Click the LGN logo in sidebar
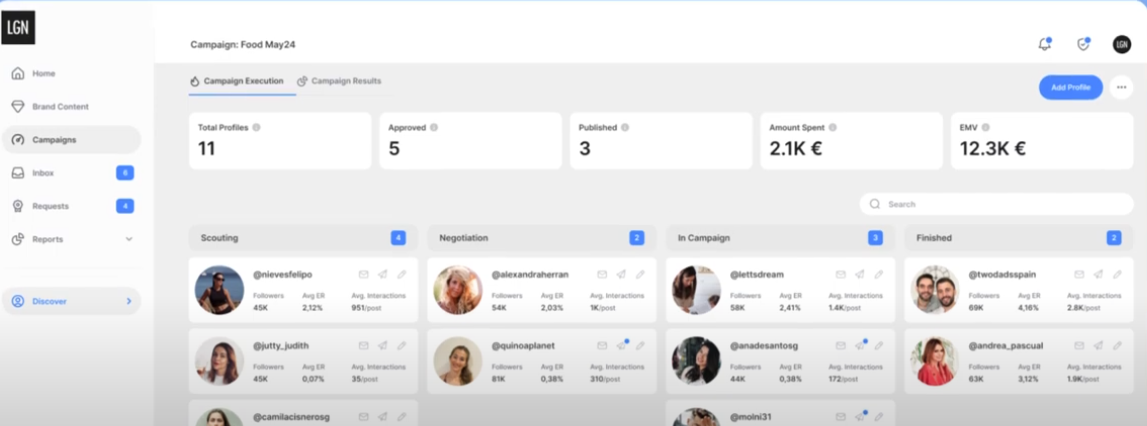The width and height of the screenshot is (1147, 426). tap(18, 27)
